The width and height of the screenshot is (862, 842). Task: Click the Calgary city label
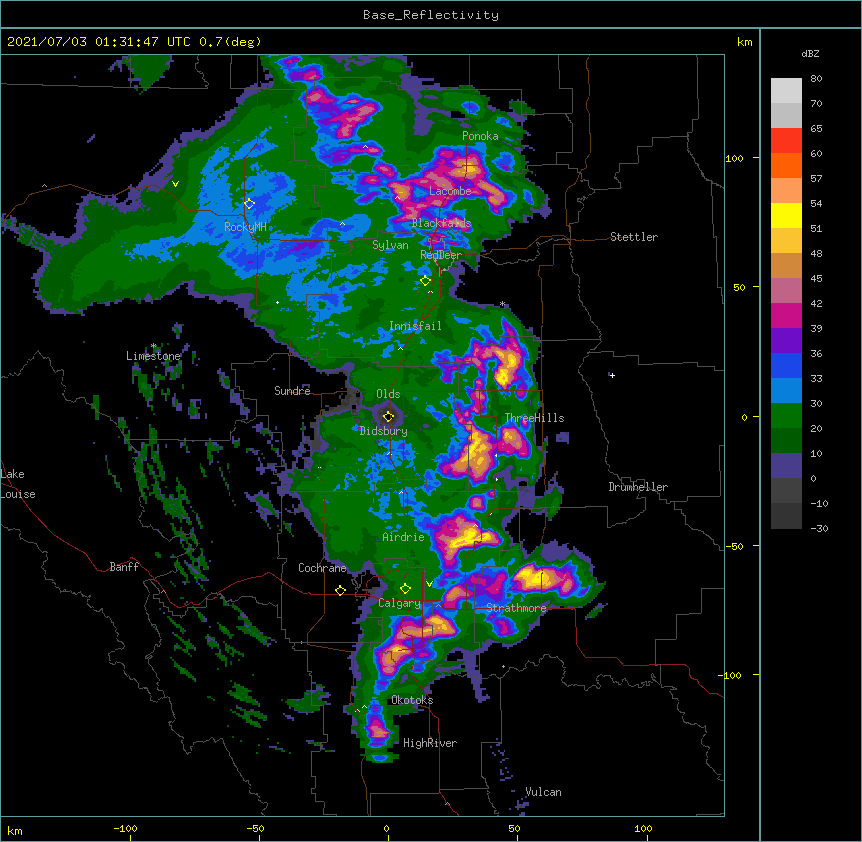click(400, 603)
